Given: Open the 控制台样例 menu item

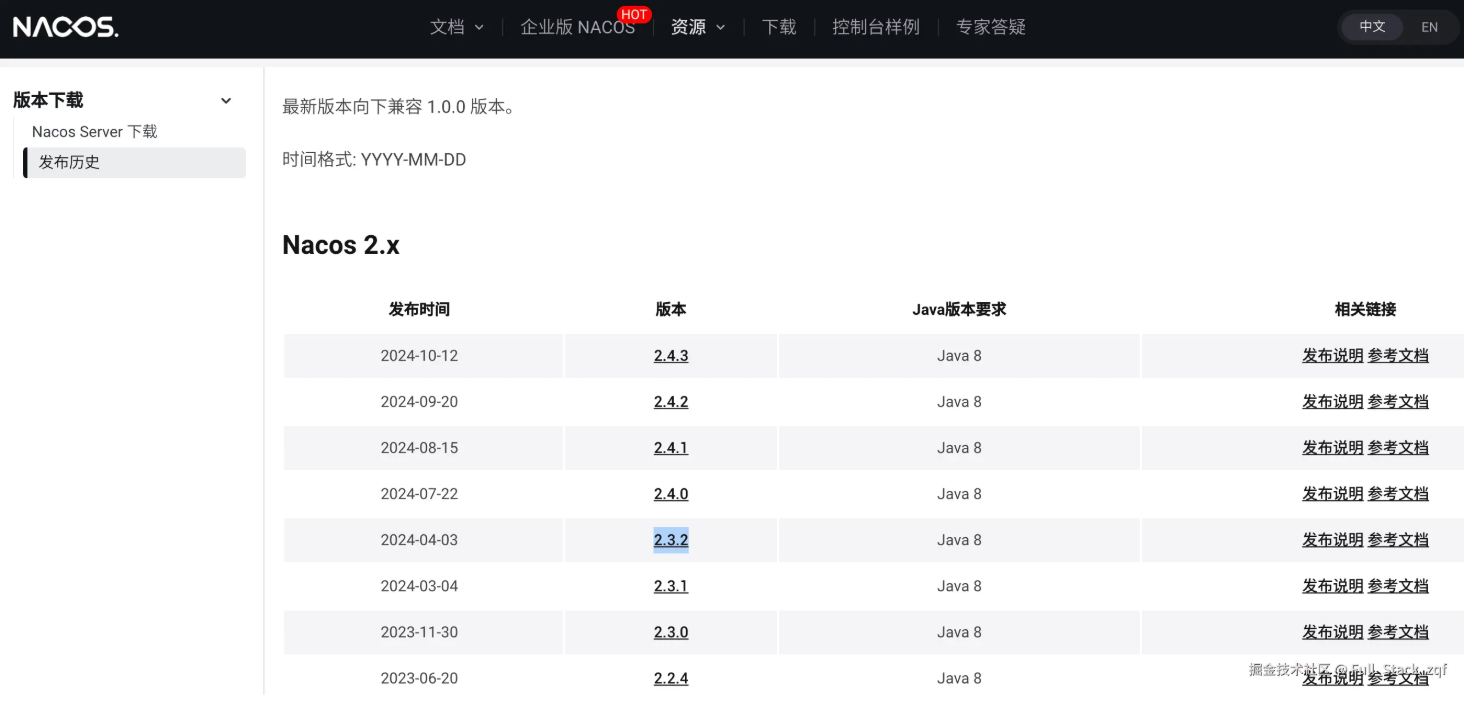Looking at the screenshot, I should pyautogui.click(x=876, y=27).
